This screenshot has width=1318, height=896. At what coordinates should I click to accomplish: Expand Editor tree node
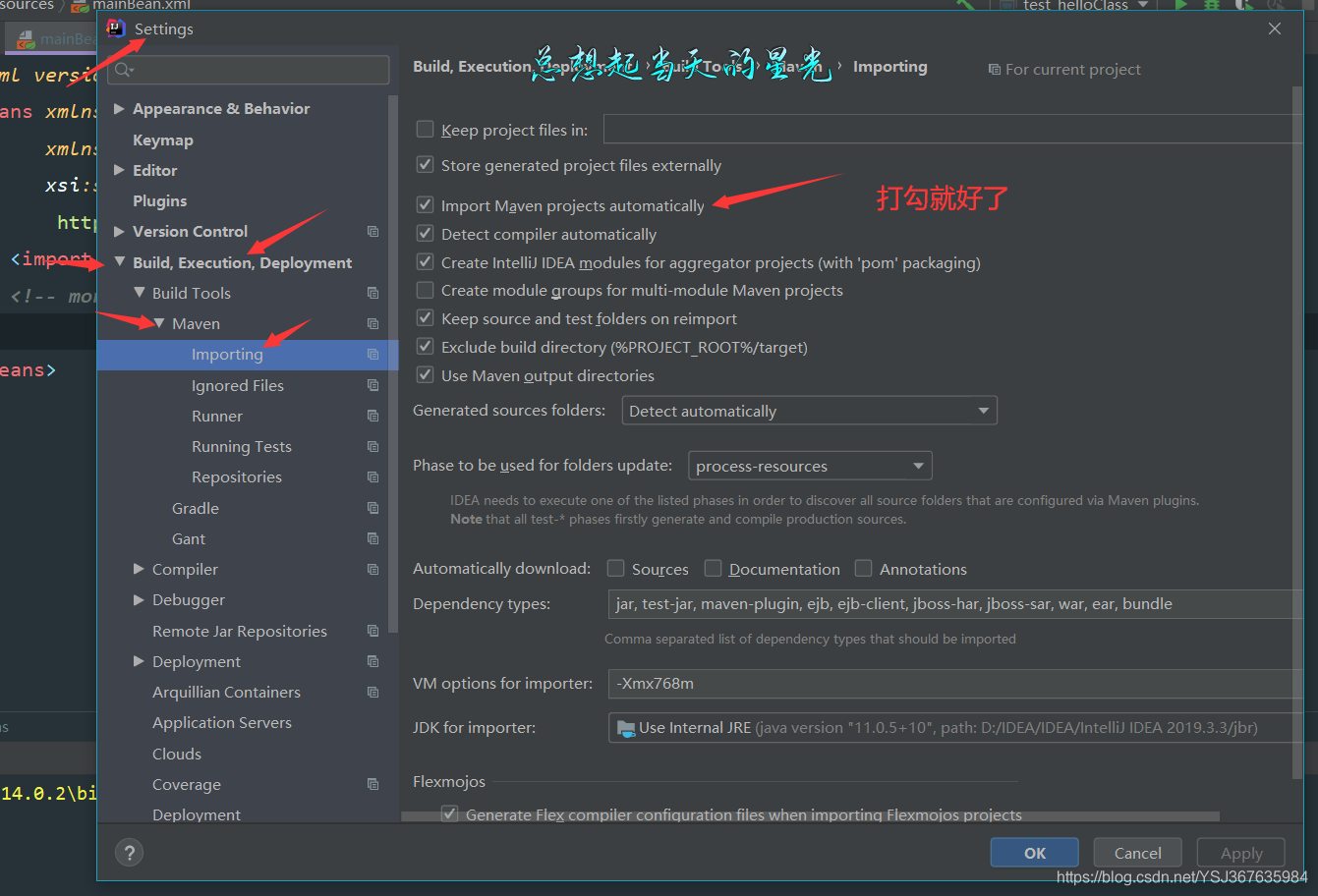[119, 170]
